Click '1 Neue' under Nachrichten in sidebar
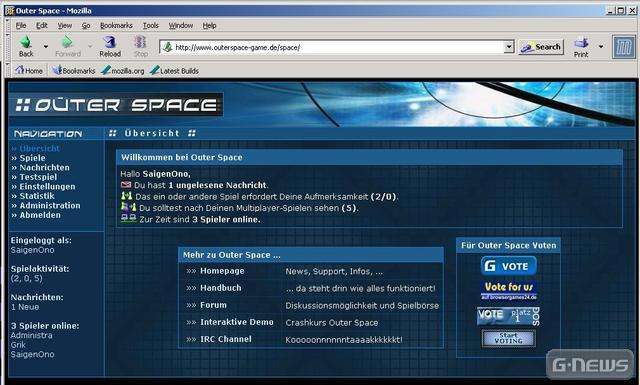Image resolution: width=640 pixels, height=385 pixels. 25,307
